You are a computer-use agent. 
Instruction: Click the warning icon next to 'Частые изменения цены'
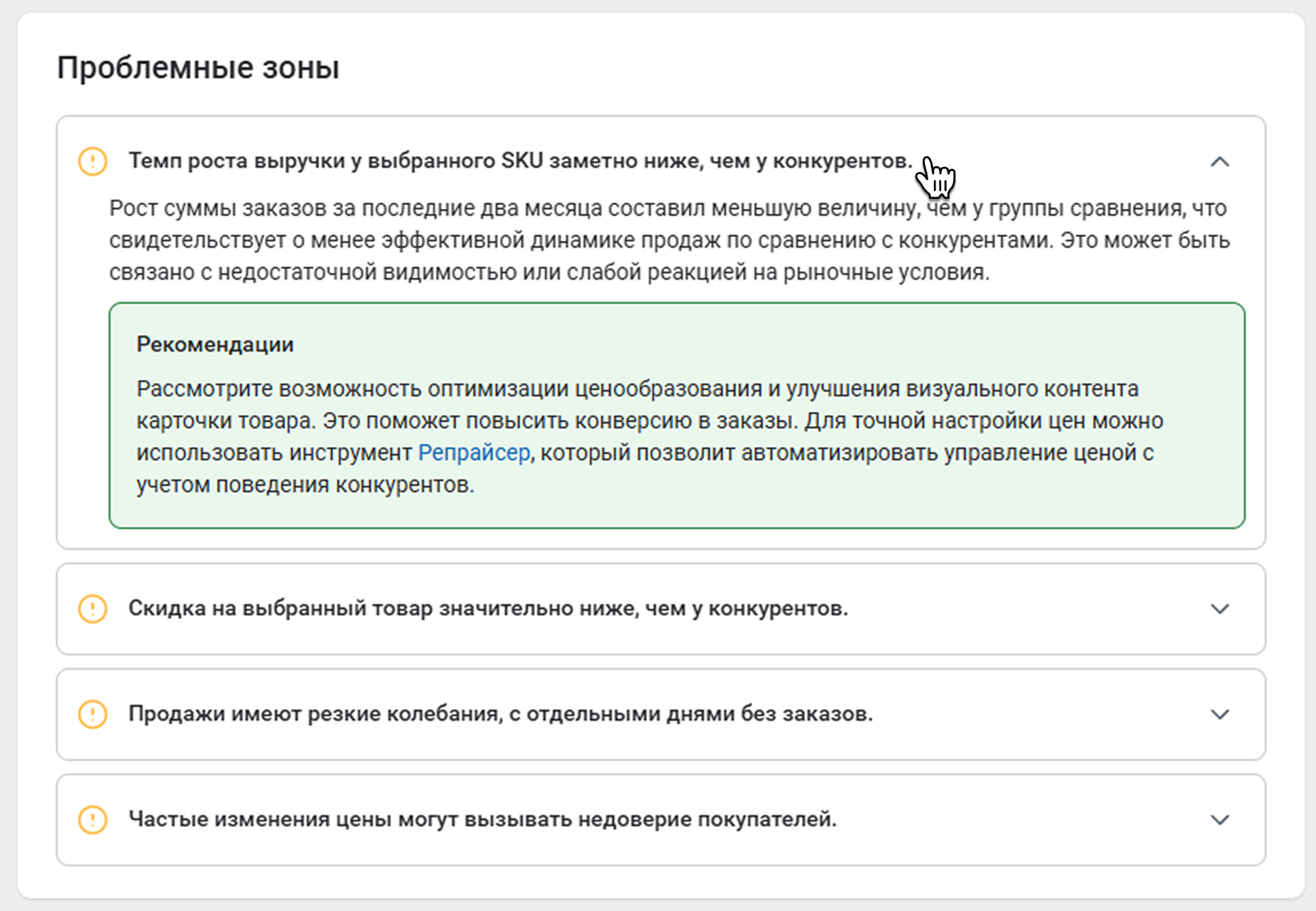pyautogui.click(x=93, y=820)
